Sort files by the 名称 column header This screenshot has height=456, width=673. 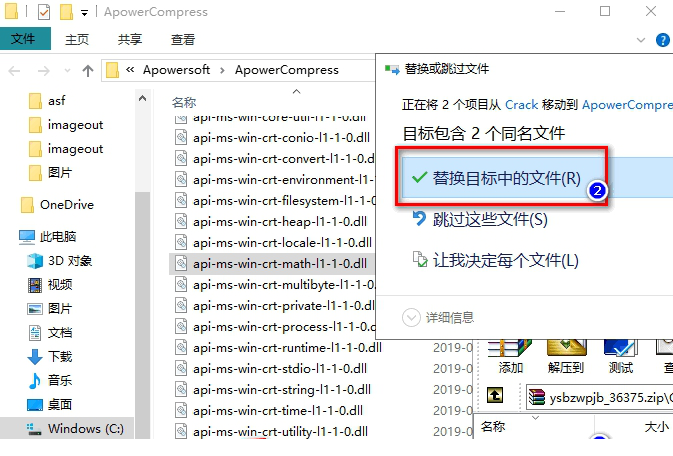(x=184, y=102)
